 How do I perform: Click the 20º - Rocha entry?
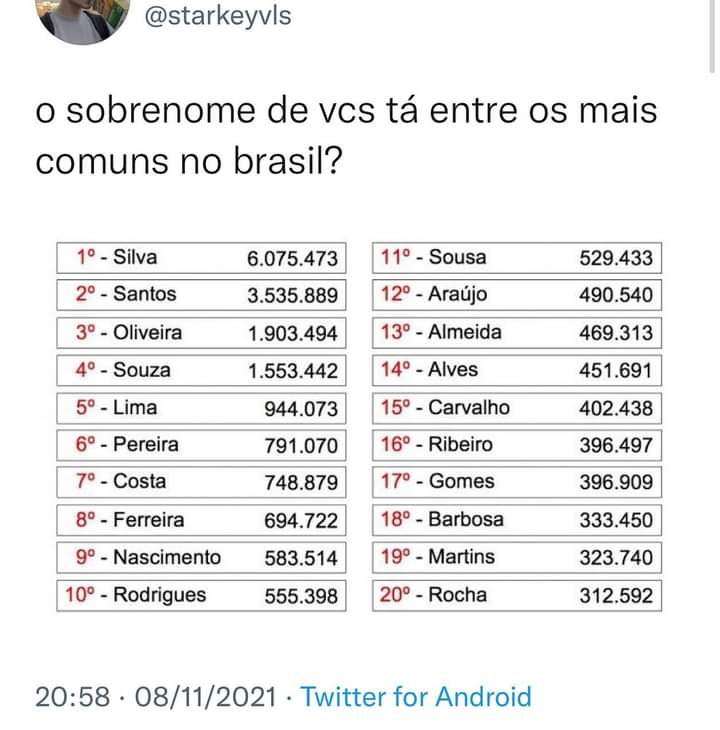pos(434,595)
